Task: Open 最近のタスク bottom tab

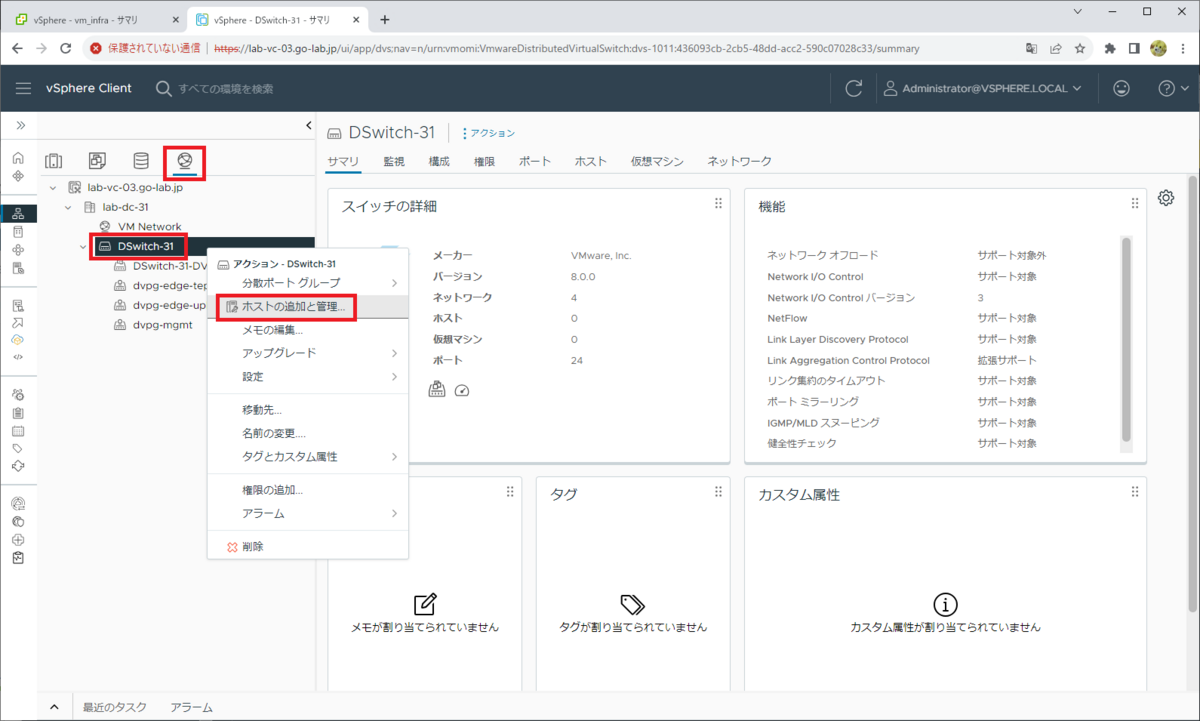Action: click(x=114, y=707)
